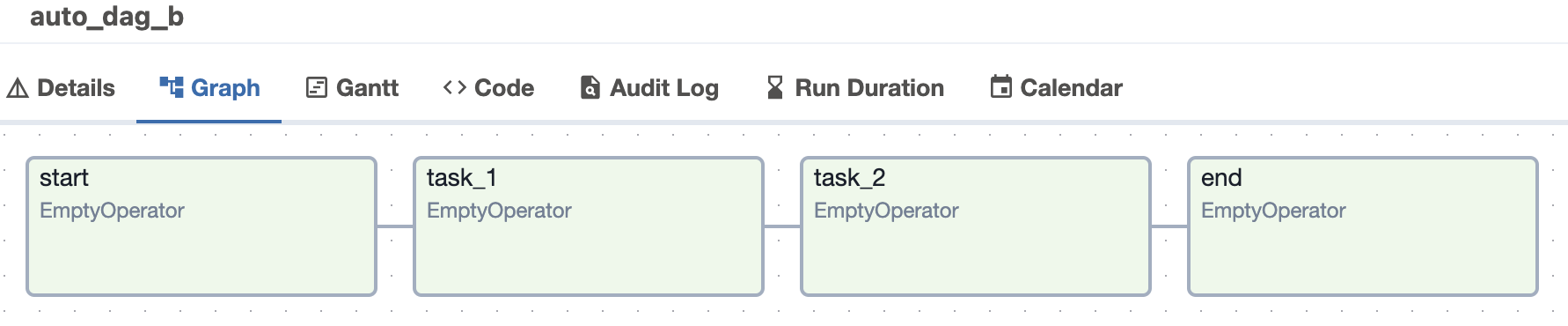
Task: Click the Calendar icon
Action: tap(1000, 86)
